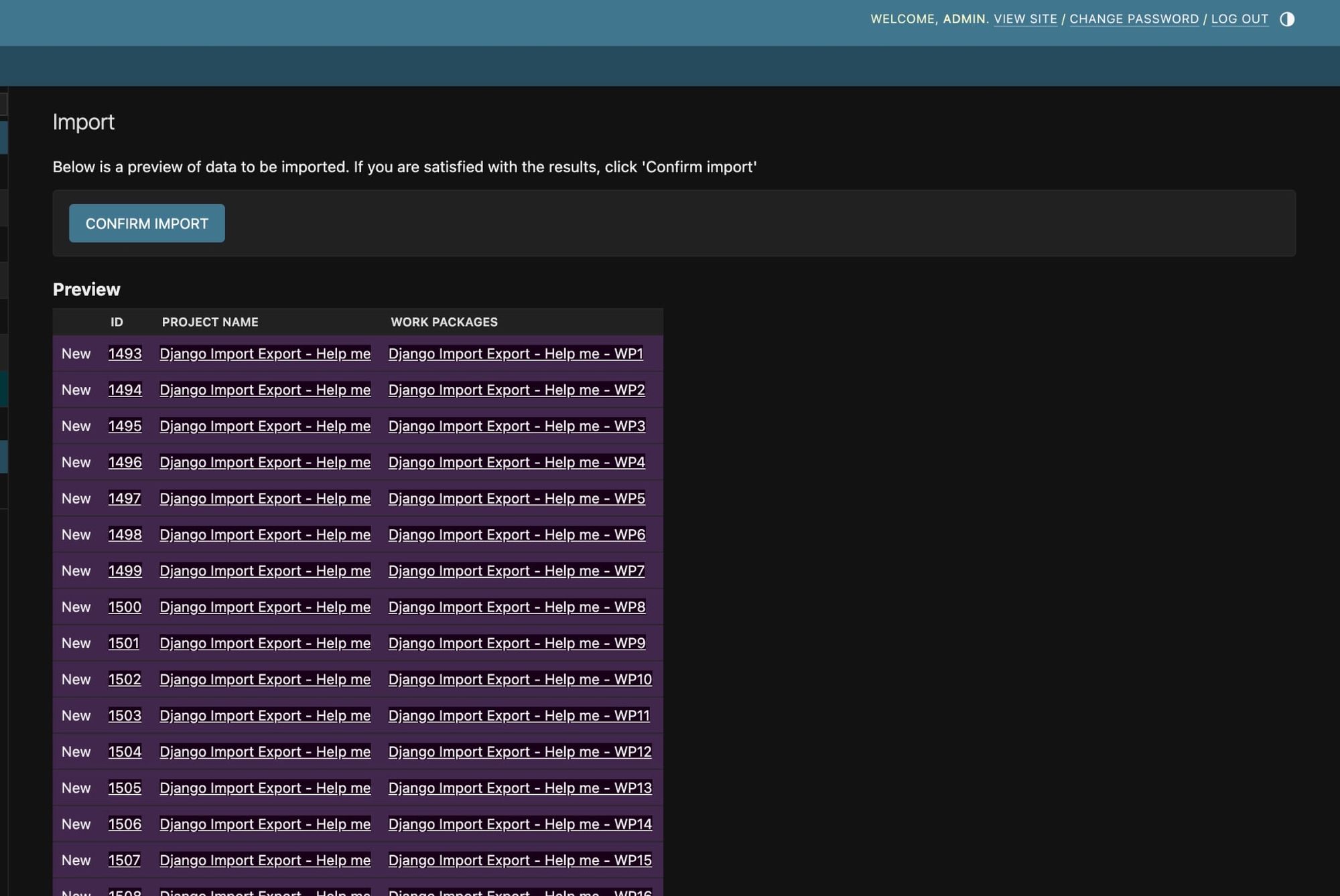
Task: Click work package link ending WP2
Action: (x=517, y=390)
